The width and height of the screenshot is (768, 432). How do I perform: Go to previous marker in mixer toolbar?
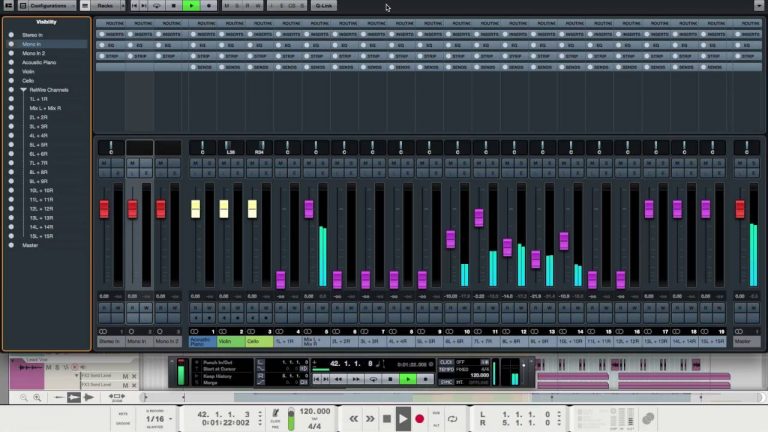(134, 6)
